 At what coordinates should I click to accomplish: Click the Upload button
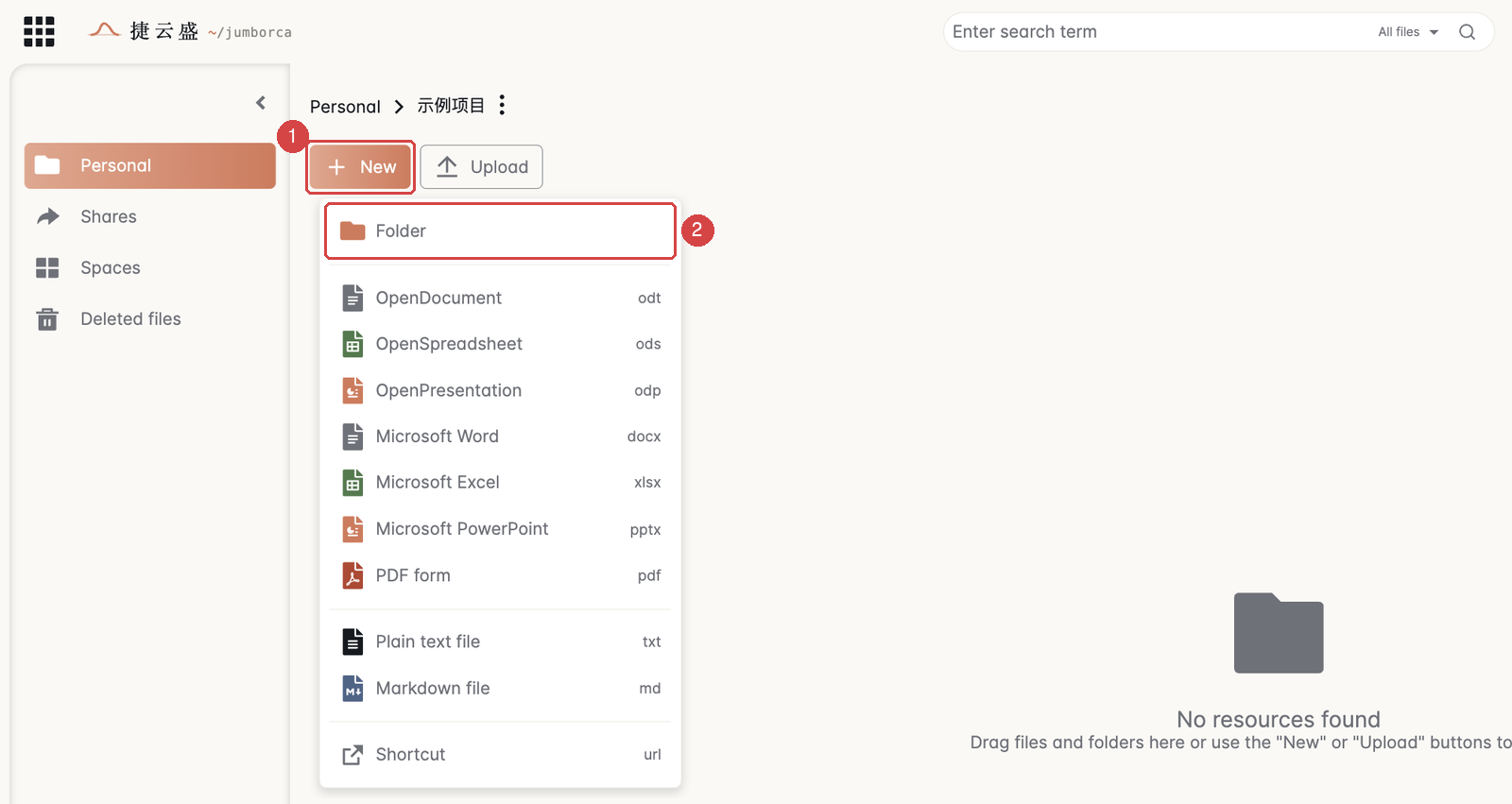[481, 167]
